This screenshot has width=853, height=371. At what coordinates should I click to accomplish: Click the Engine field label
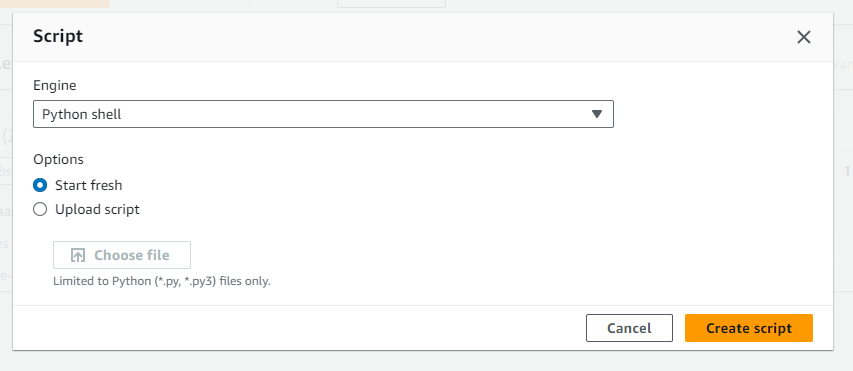[55, 85]
